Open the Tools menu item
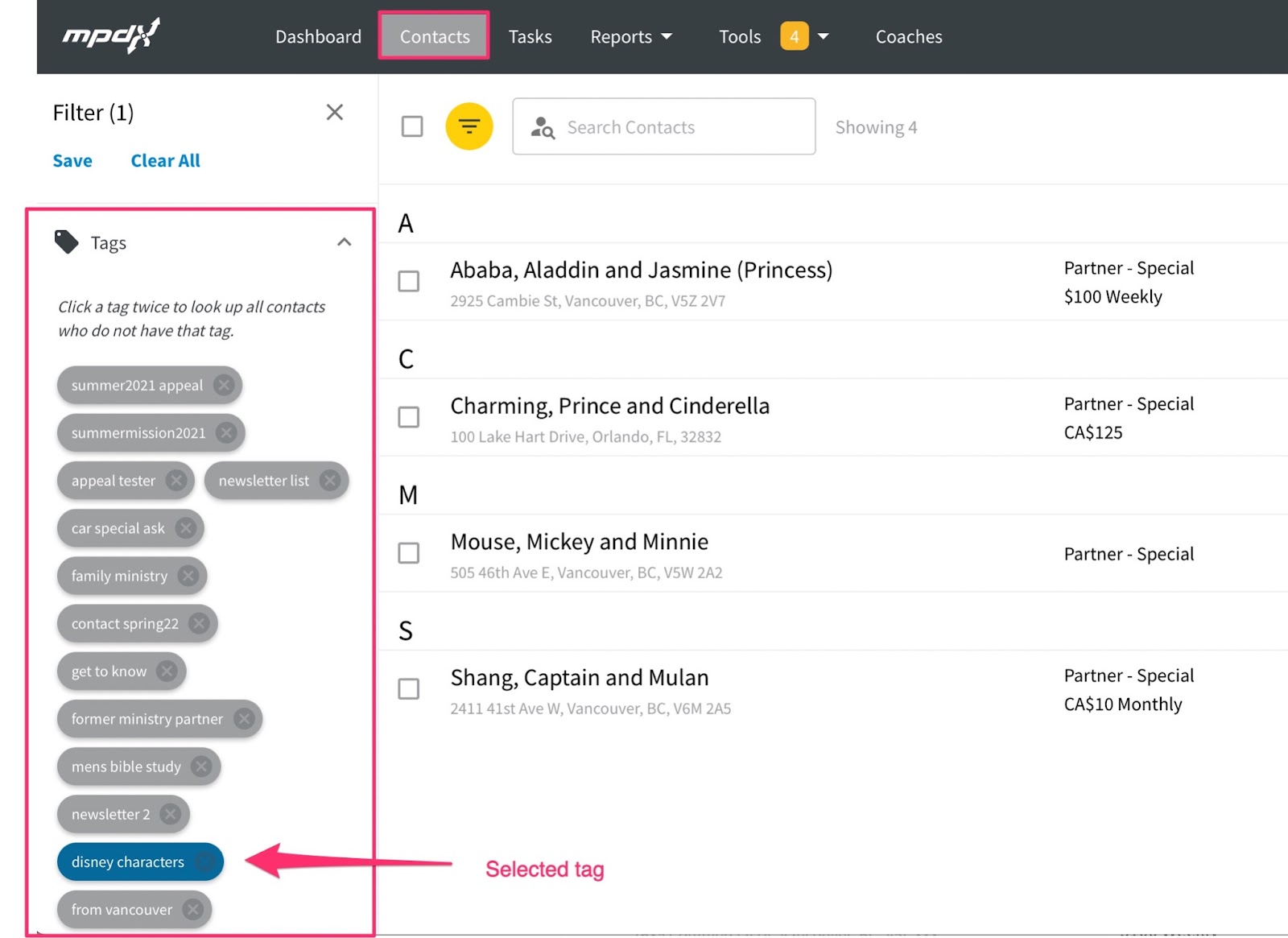 [x=740, y=36]
